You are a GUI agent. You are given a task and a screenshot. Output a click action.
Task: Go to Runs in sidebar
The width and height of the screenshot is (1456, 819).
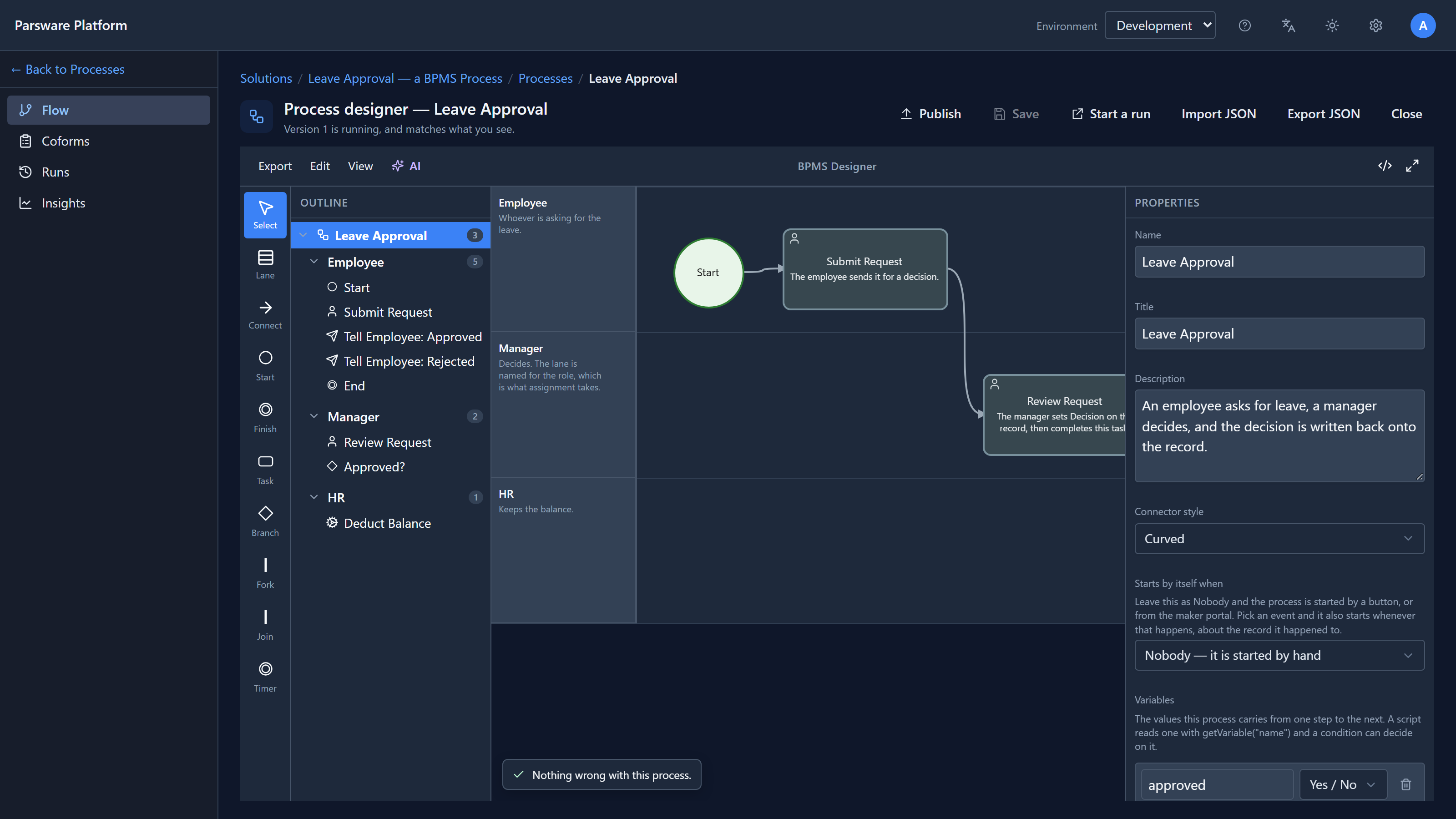[109, 172]
